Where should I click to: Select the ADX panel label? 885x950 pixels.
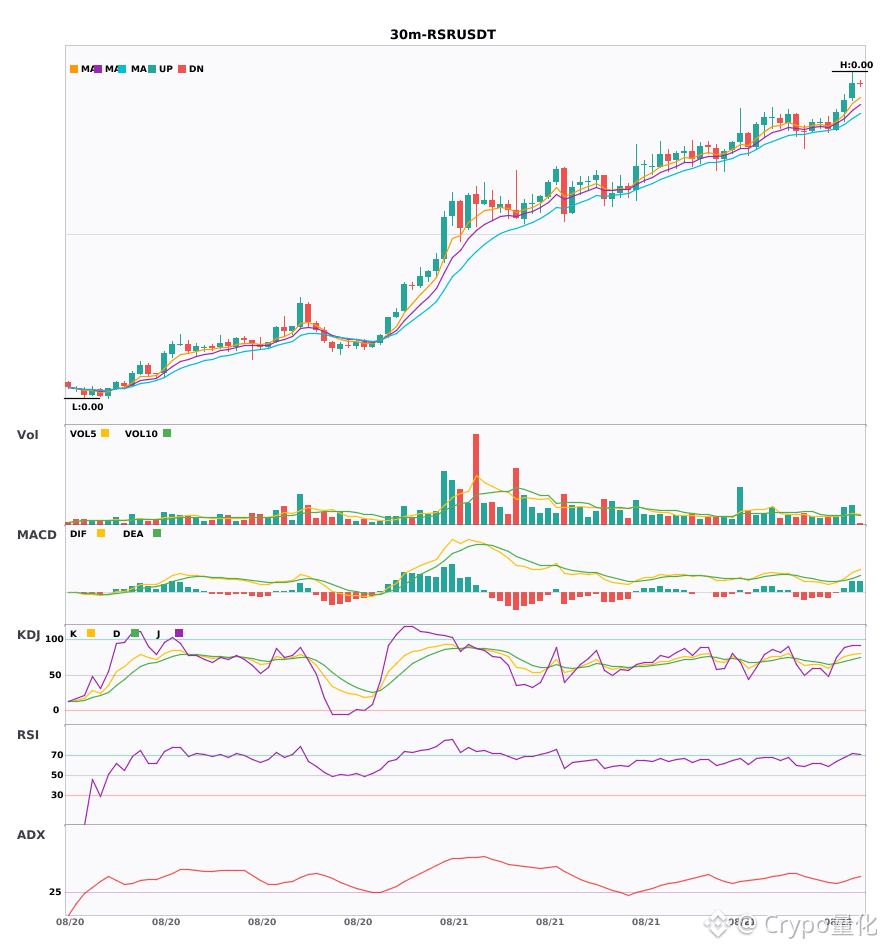[x=31, y=835]
